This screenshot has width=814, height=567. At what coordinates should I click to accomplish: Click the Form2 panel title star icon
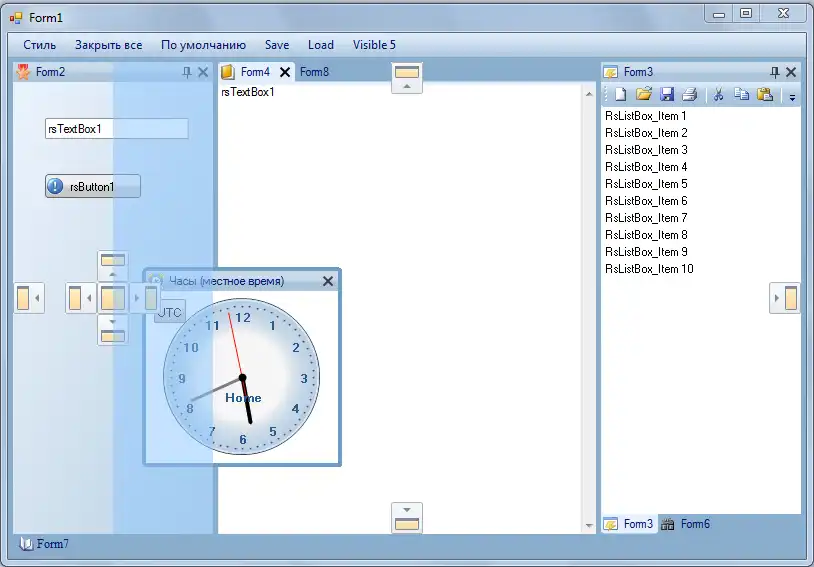point(23,72)
